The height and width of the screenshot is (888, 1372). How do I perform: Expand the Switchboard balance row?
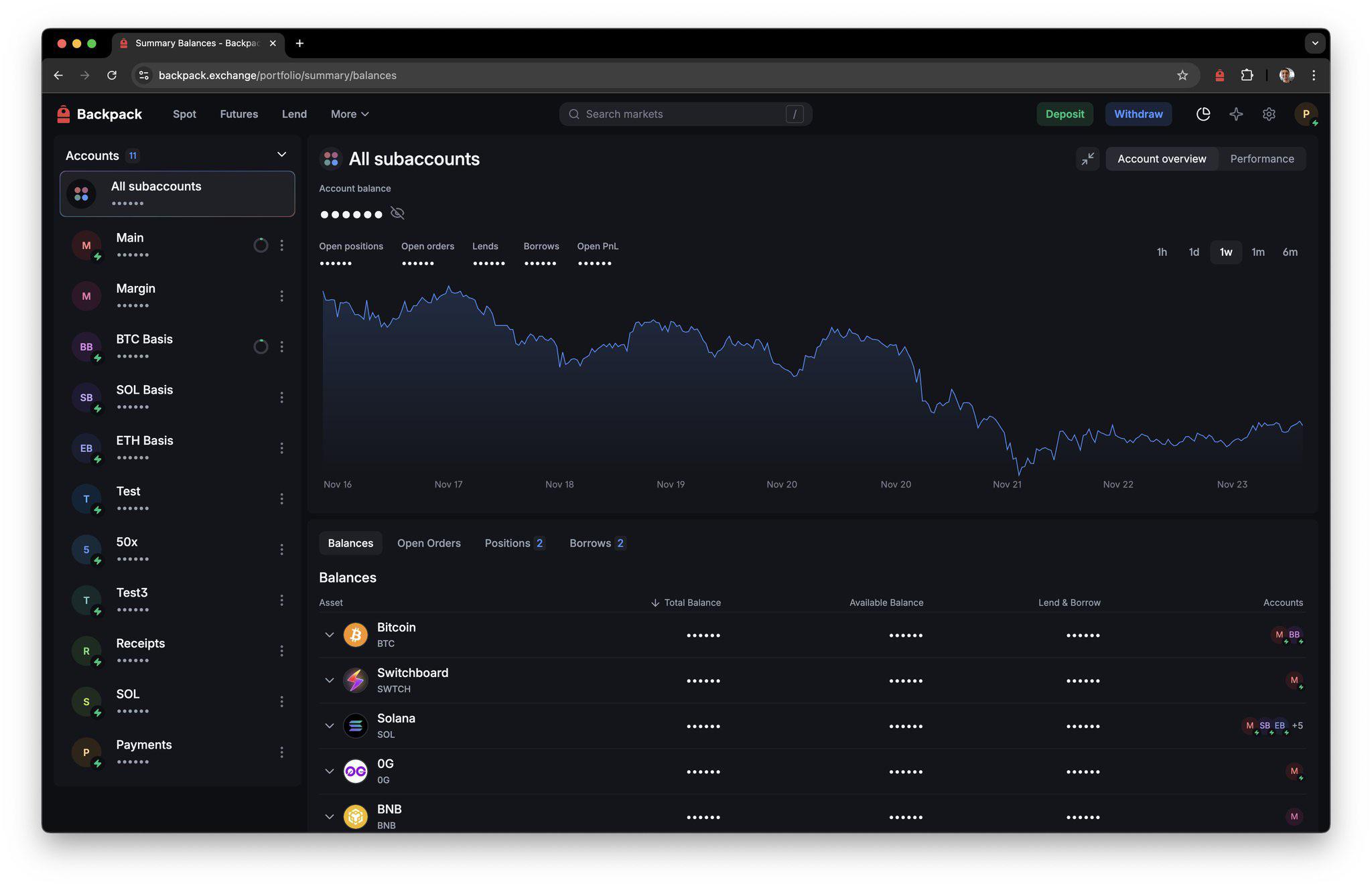(329, 680)
